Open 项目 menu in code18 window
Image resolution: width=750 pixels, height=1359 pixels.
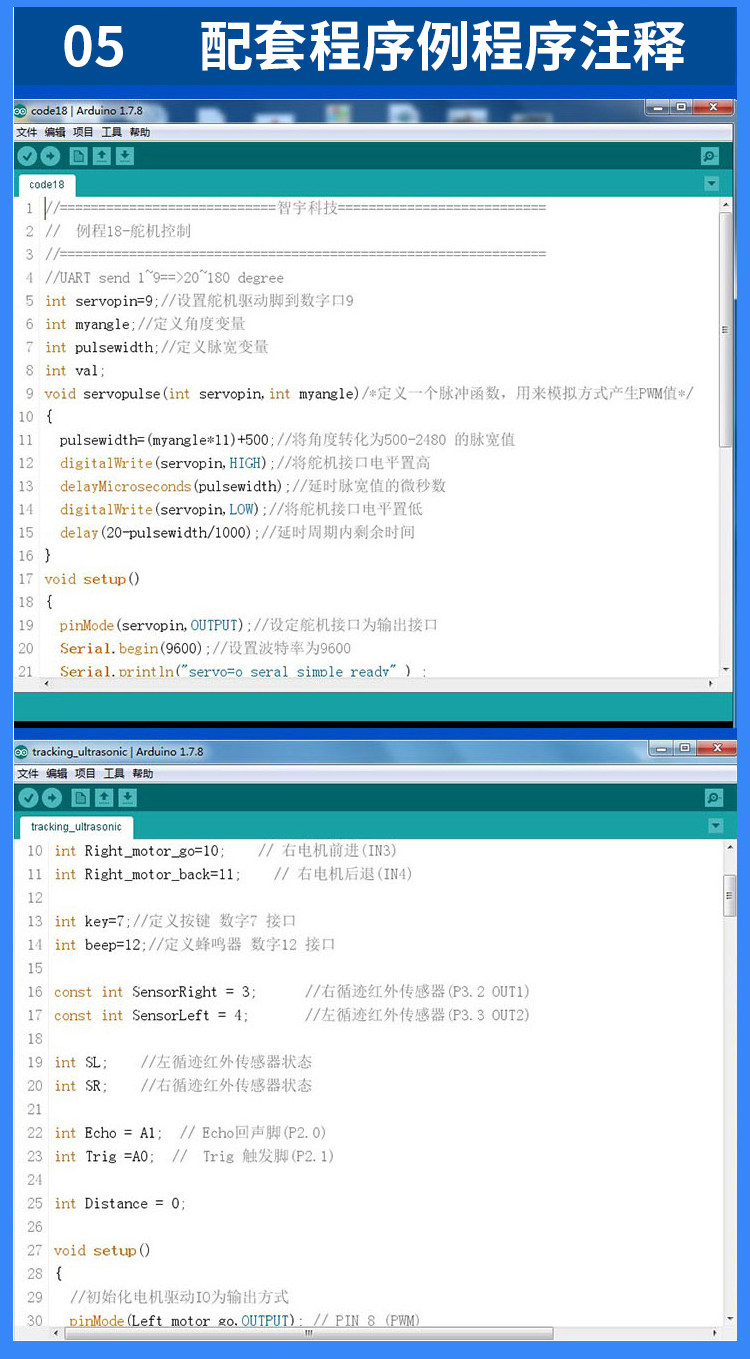(x=83, y=132)
